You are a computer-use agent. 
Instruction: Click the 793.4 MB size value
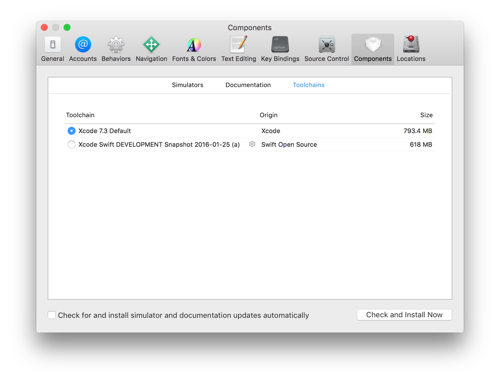tap(418, 131)
